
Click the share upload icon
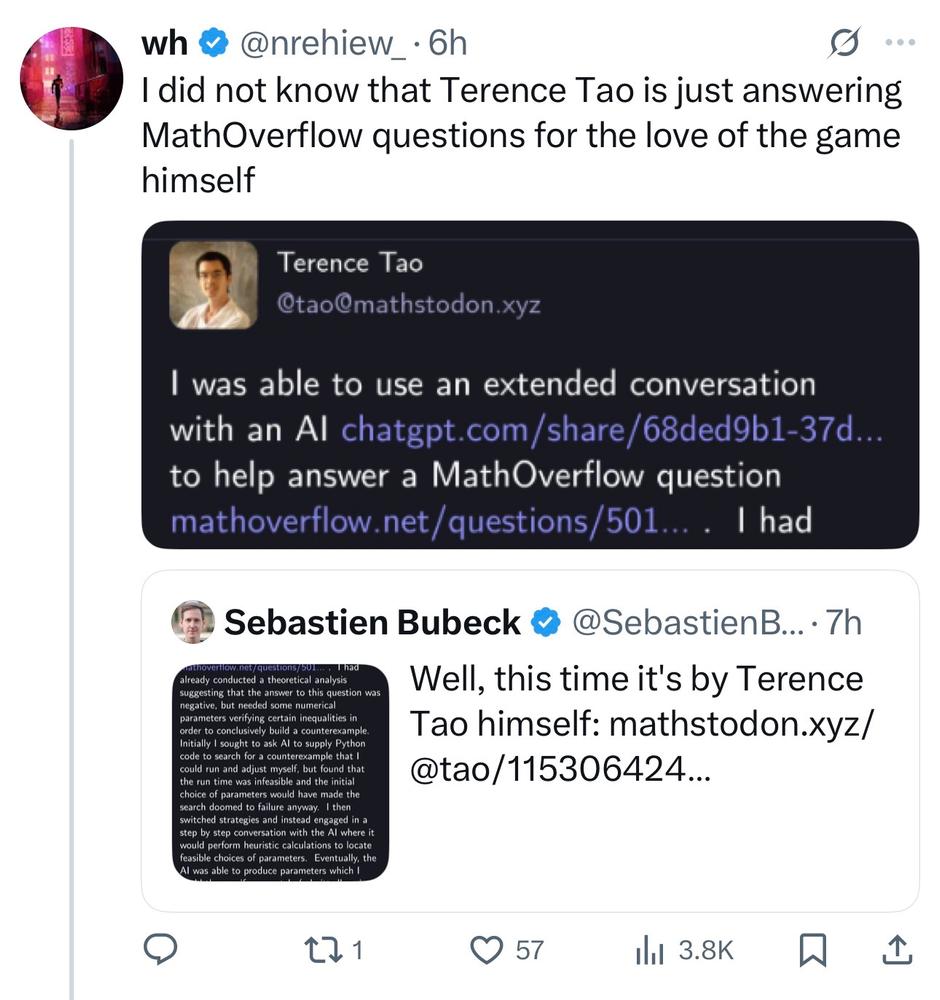coord(897,950)
